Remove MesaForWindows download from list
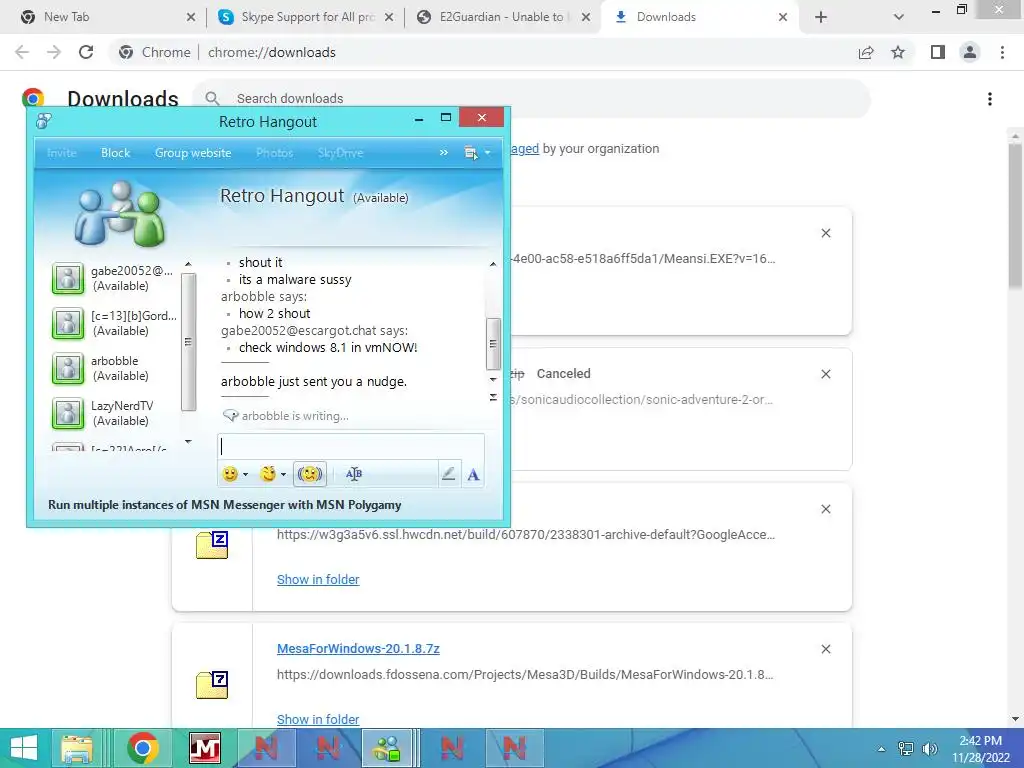Screen dimensions: 1024x768 pos(825,649)
